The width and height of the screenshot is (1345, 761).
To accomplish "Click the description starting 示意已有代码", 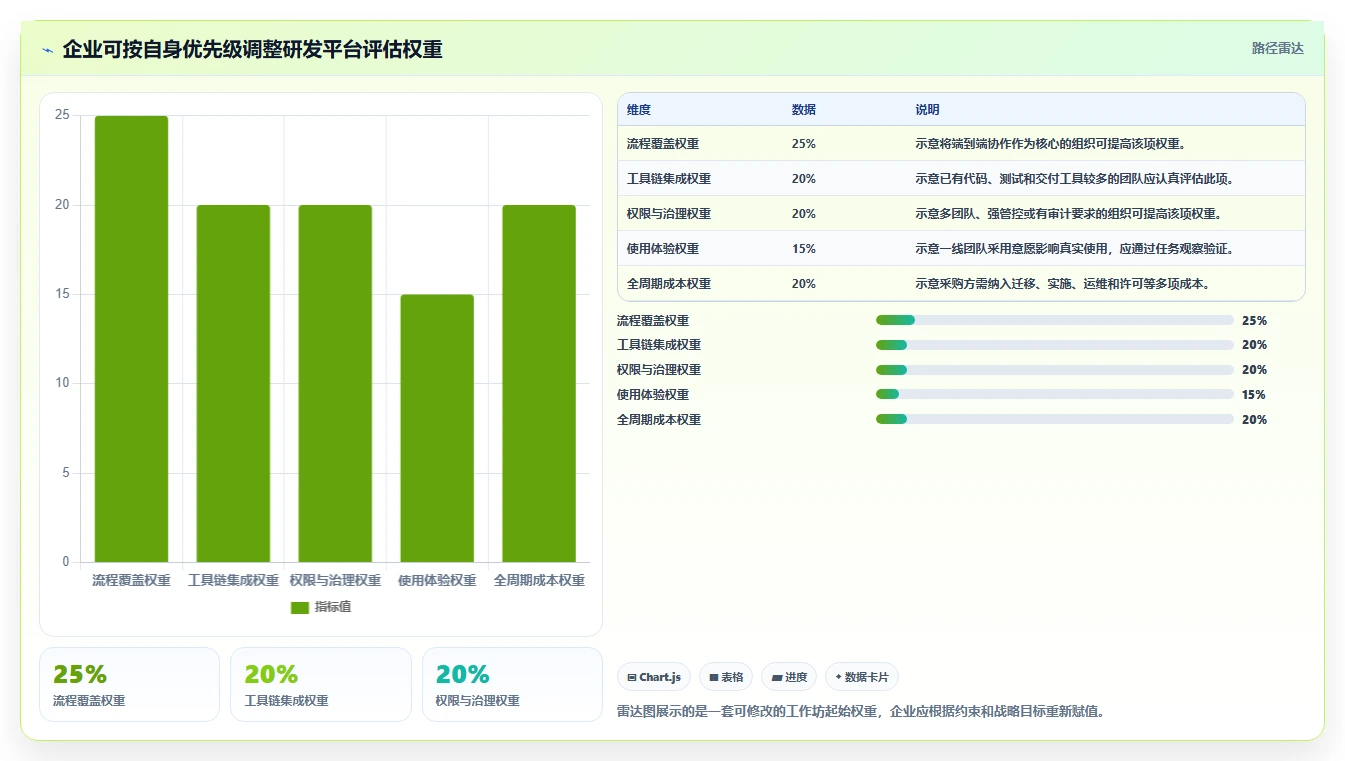I will point(1076,179).
